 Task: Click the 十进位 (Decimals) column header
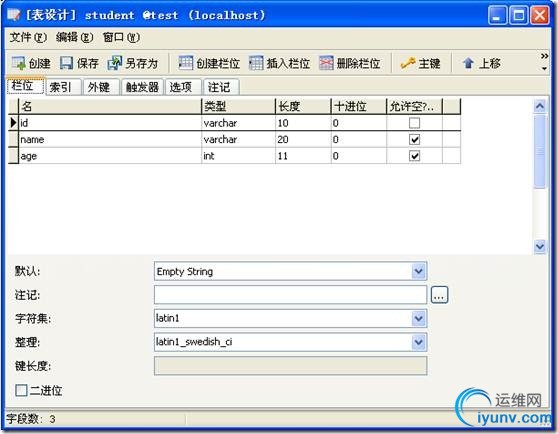point(359,106)
